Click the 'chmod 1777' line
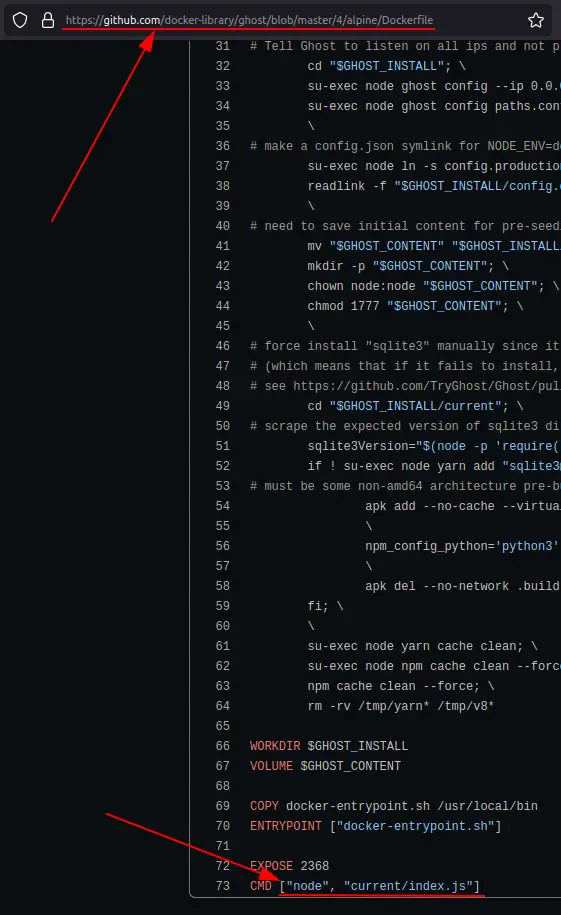The image size is (561, 915). pyautogui.click(x=414, y=306)
